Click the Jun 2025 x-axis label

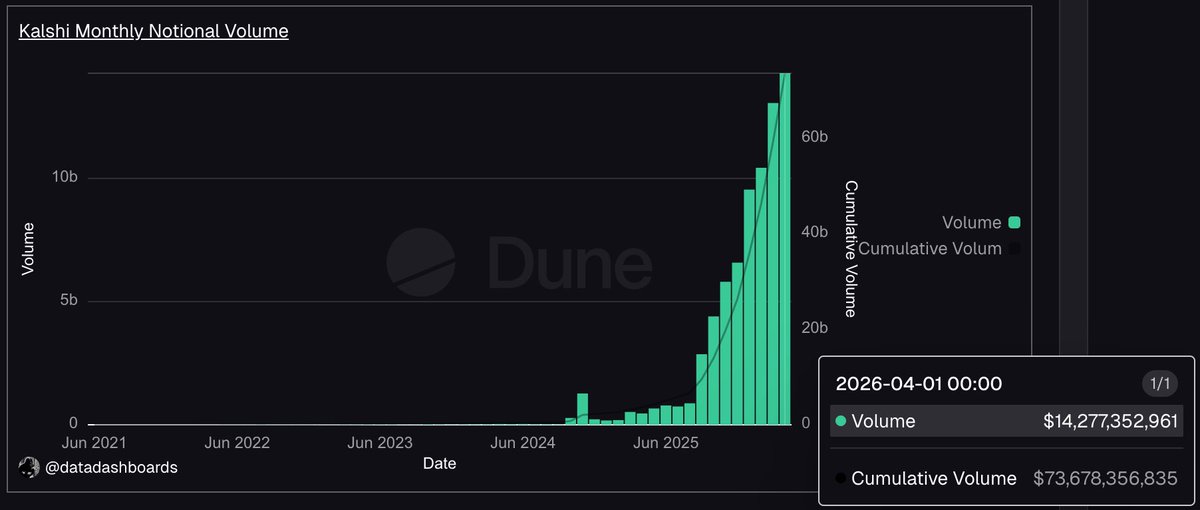pyautogui.click(x=667, y=441)
